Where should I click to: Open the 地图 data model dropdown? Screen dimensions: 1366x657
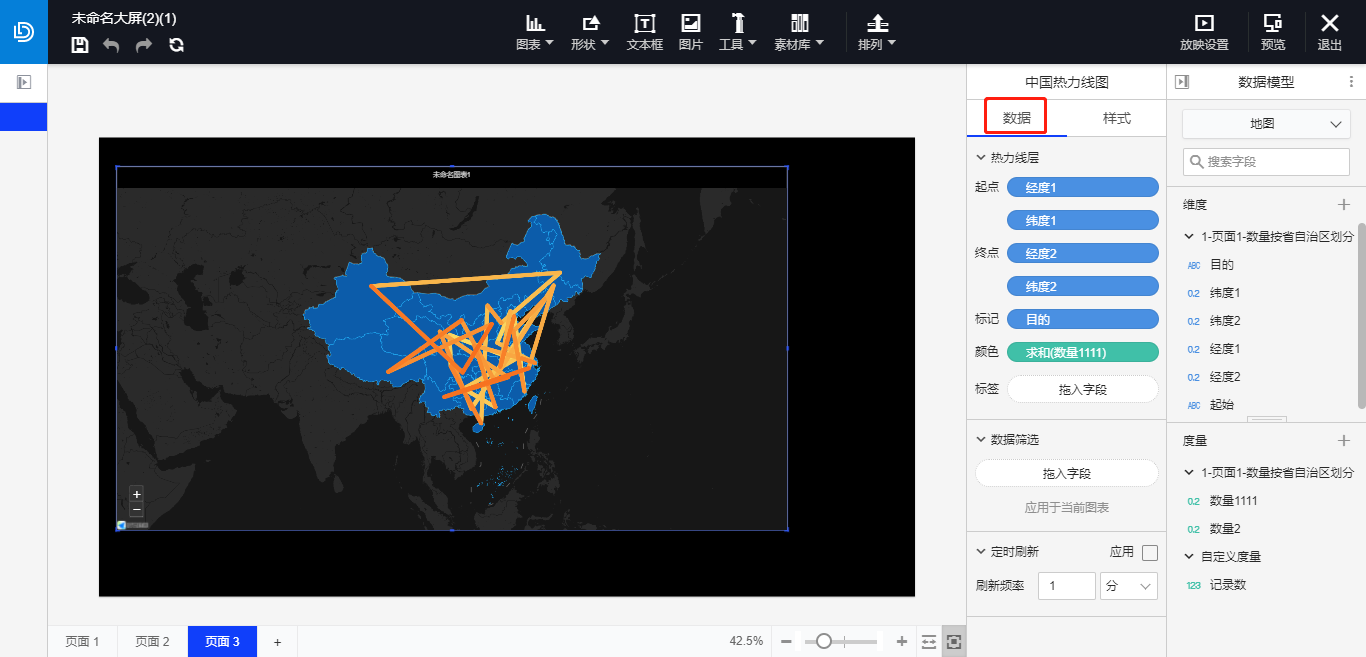[1266, 124]
